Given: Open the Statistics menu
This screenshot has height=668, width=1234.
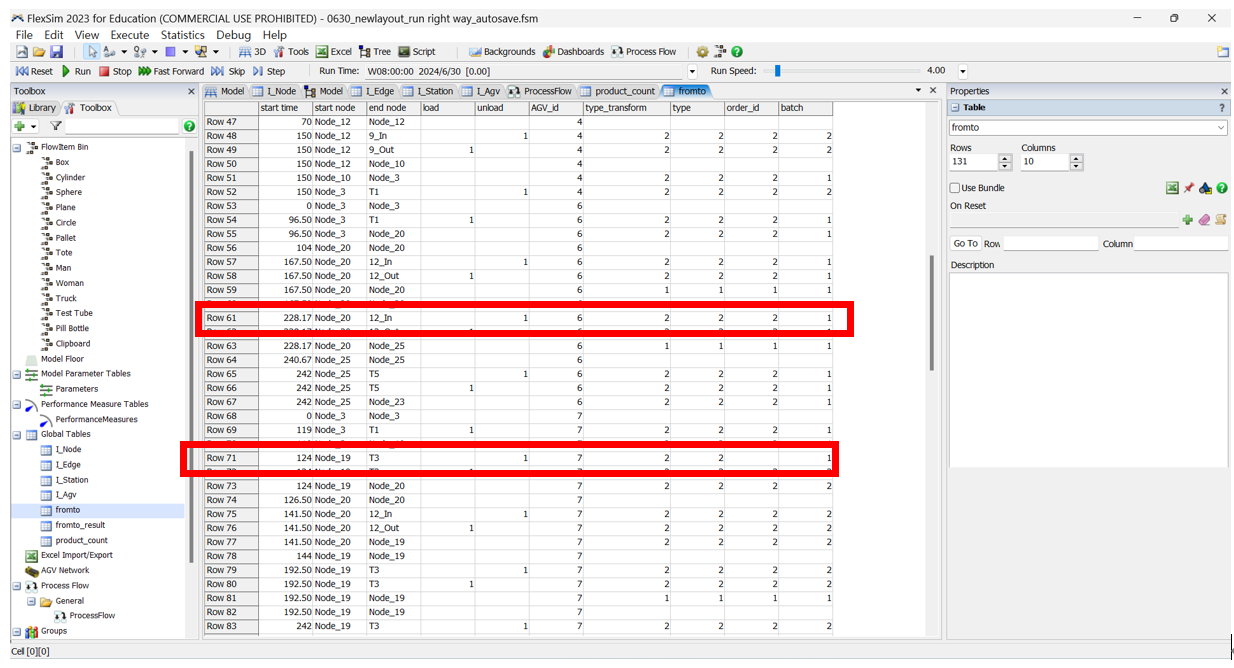Looking at the screenshot, I should [182, 35].
